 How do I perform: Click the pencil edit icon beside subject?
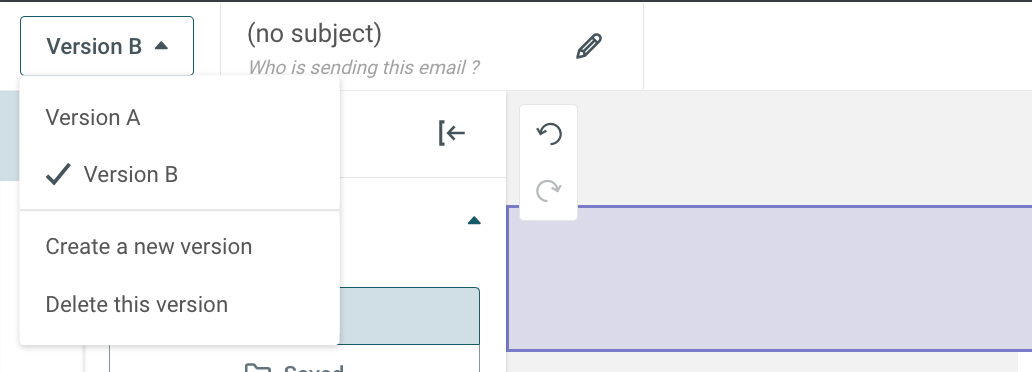tap(588, 47)
